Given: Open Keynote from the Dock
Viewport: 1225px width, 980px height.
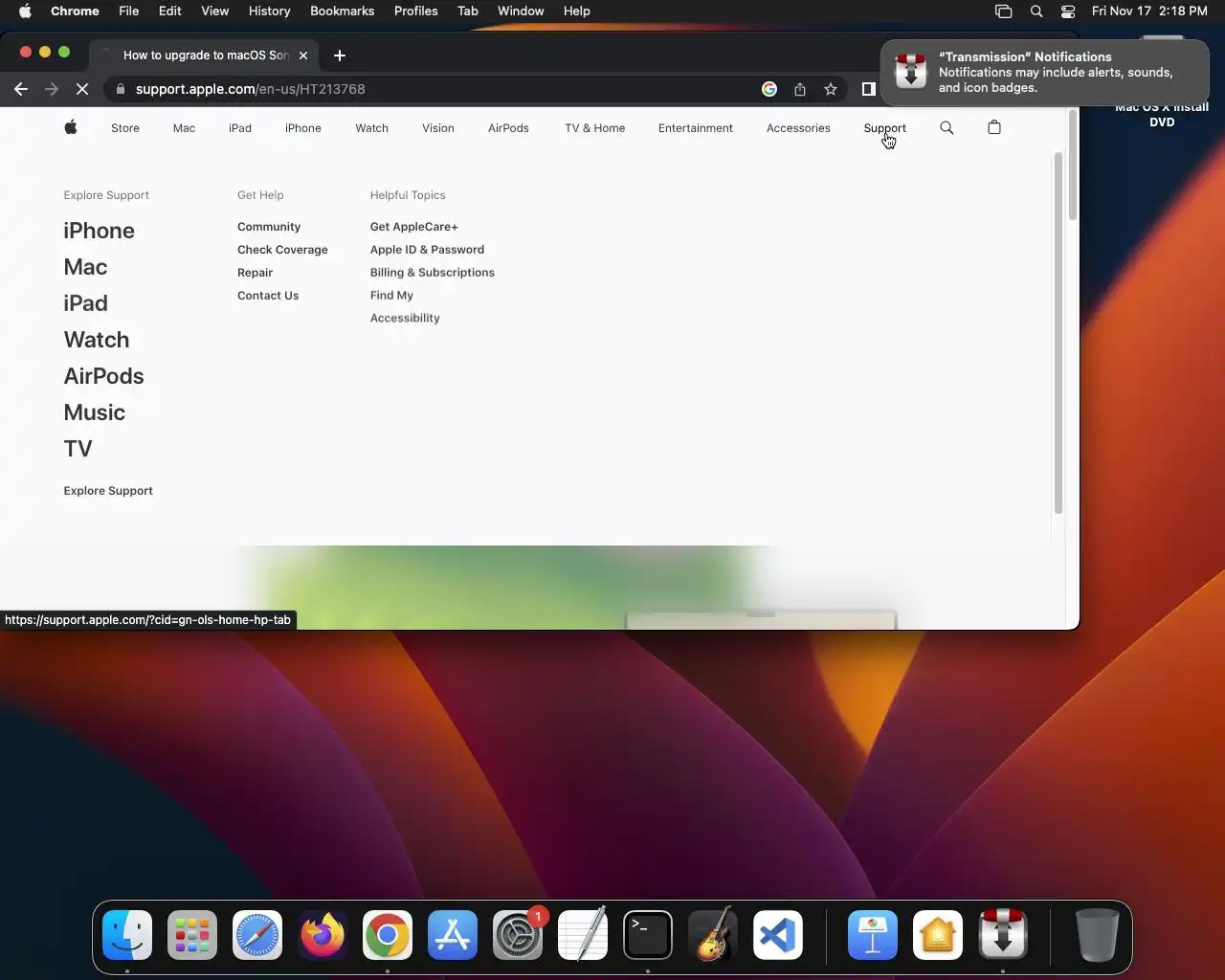Looking at the screenshot, I should tap(873, 935).
